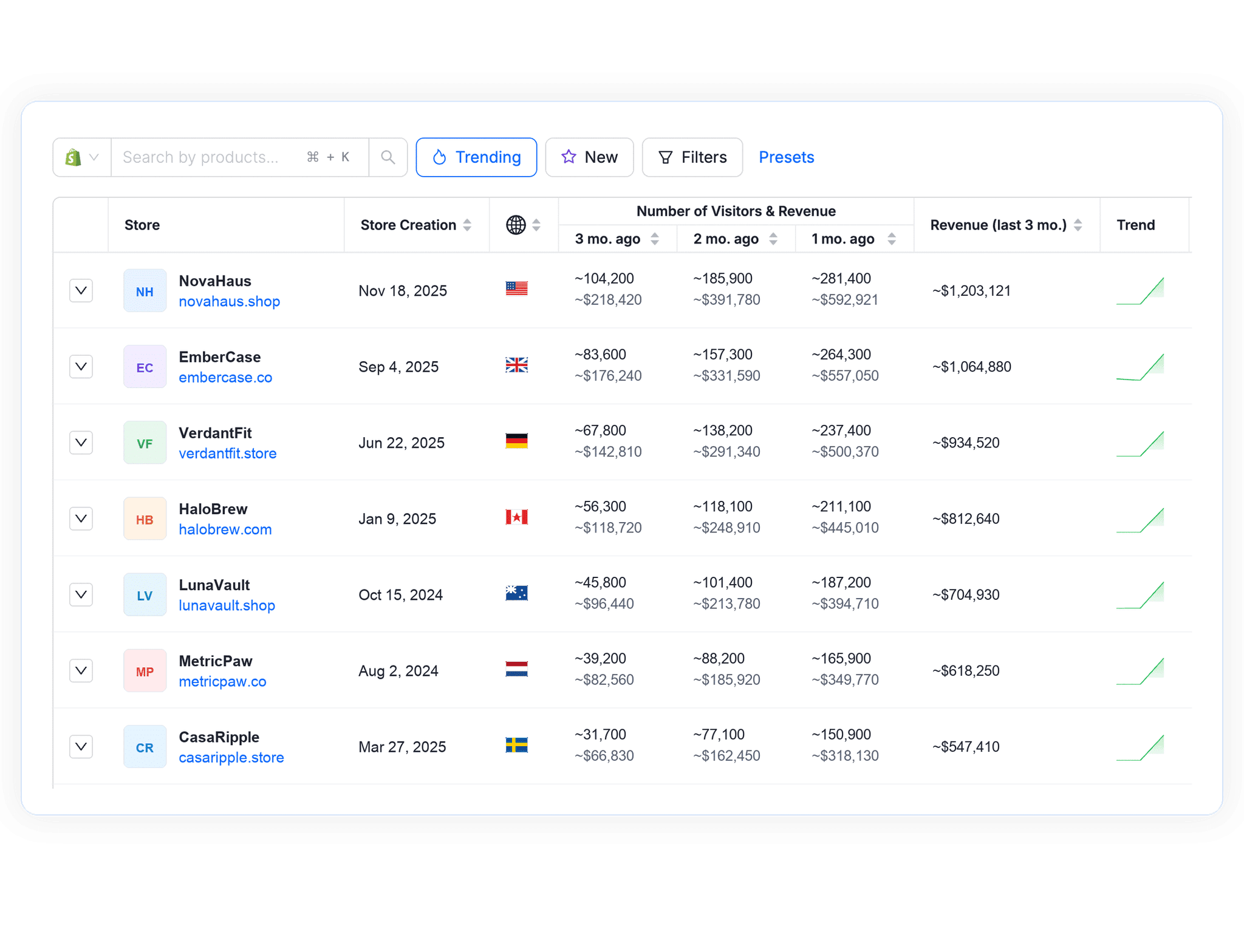Image resolution: width=1244 pixels, height=952 pixels.
Task: Expand the LunaVault row
Action: click(81, 594)
